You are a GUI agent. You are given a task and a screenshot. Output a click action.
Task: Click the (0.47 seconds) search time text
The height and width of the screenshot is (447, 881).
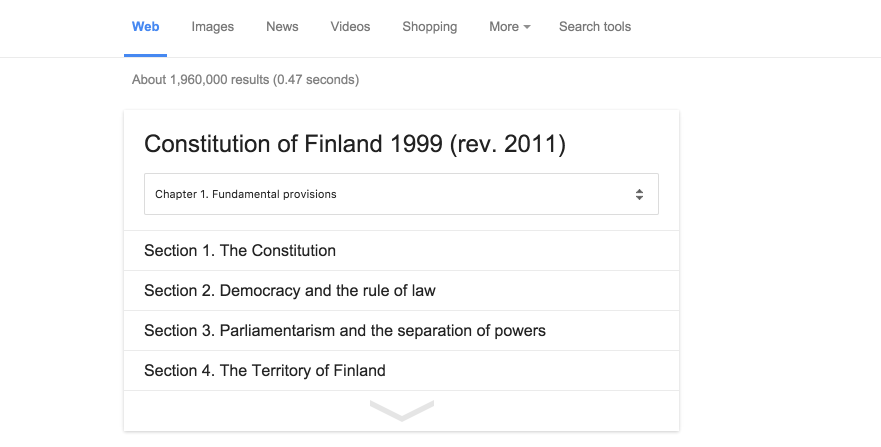316,80
